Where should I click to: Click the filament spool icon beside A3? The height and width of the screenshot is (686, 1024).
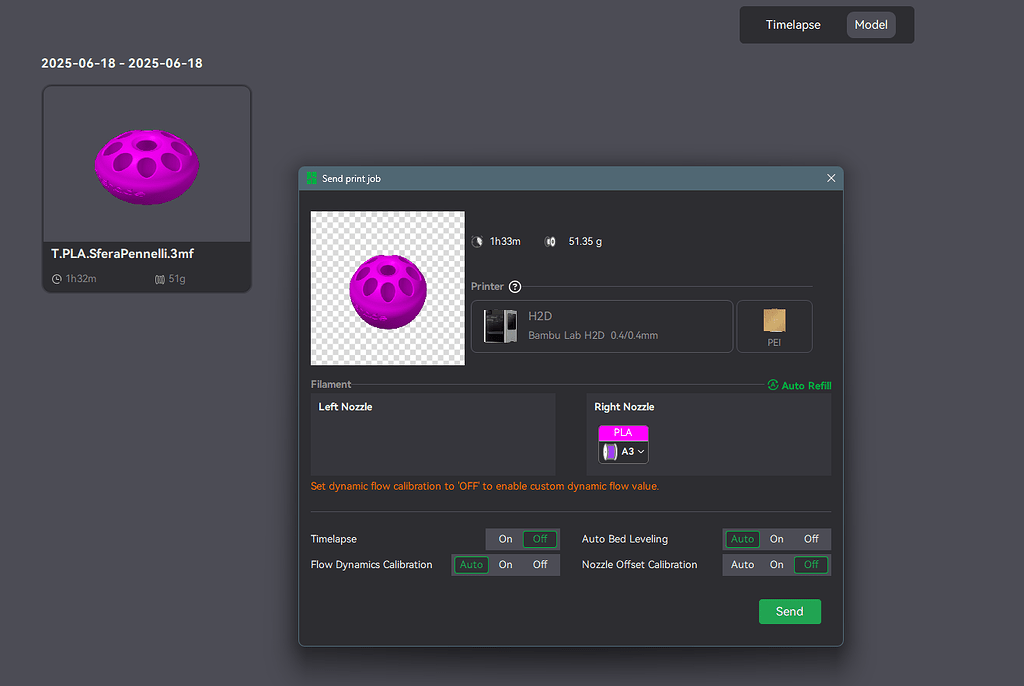(x=609, y=451)
